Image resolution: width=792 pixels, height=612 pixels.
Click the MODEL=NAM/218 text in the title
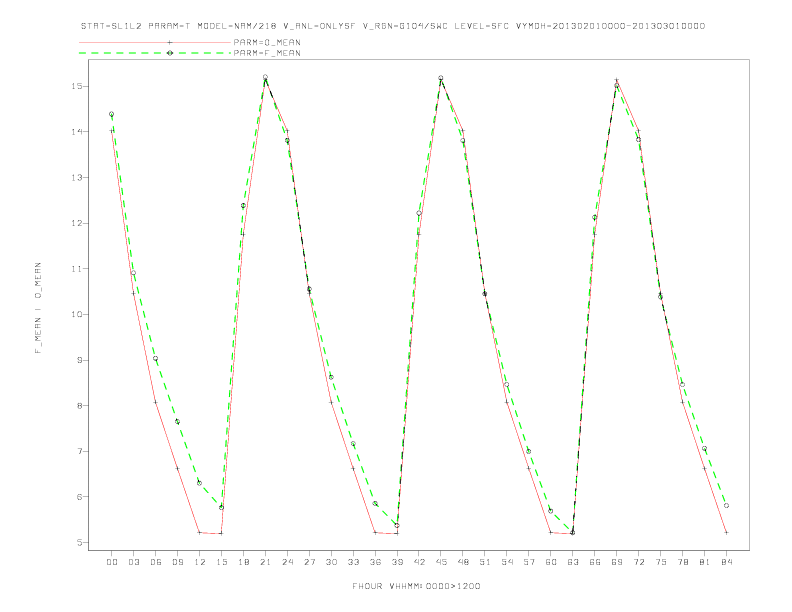pos(237,26)
